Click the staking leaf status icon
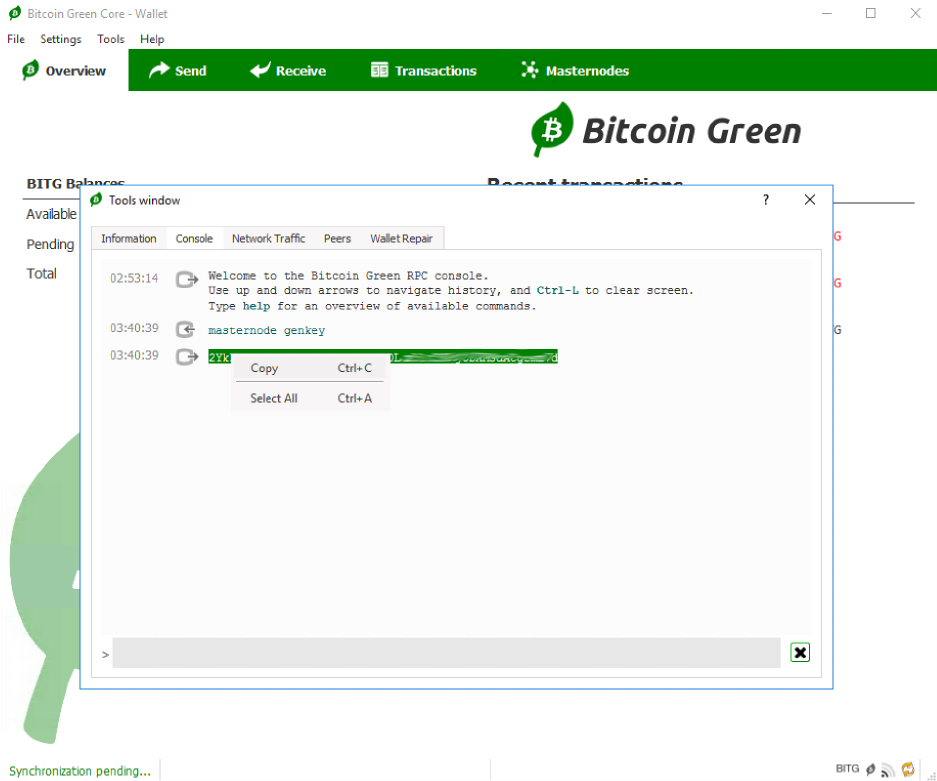The height and width of the screenshot is (781, 937). [871, 770]
